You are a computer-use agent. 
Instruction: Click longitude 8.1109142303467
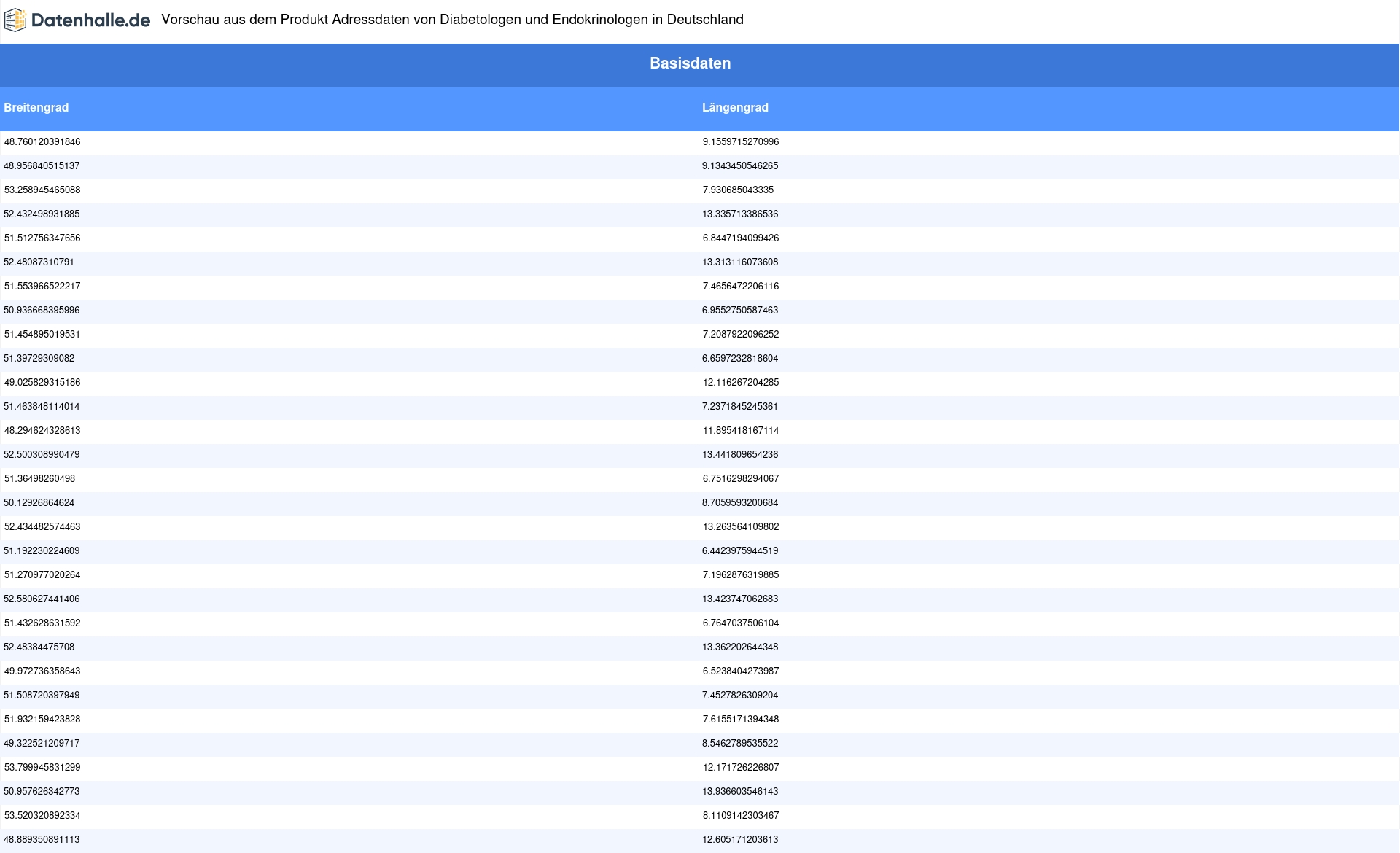pyautogui.click(x=740, y=816)
